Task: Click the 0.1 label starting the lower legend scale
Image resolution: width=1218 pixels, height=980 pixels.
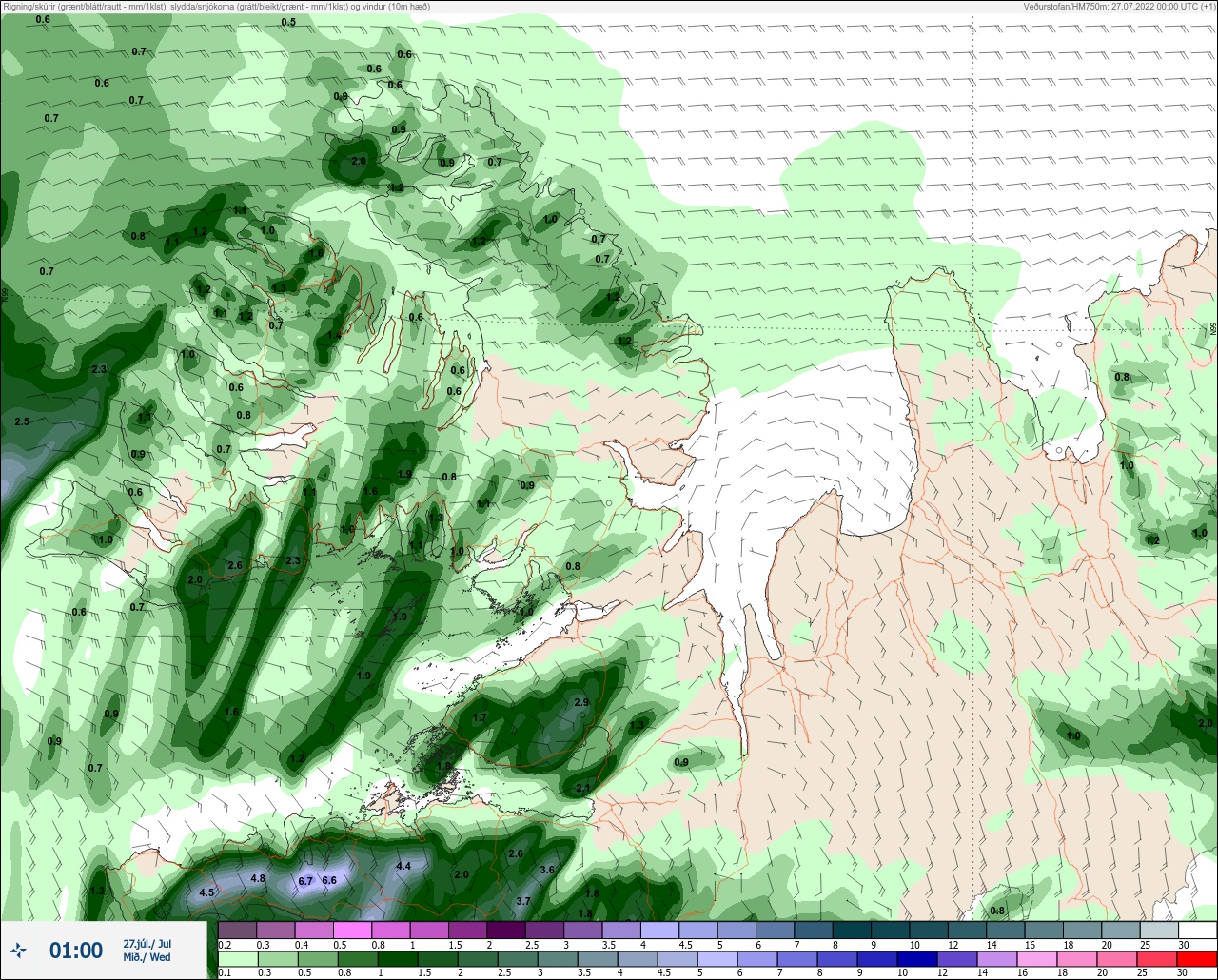Action: point(225,973)
